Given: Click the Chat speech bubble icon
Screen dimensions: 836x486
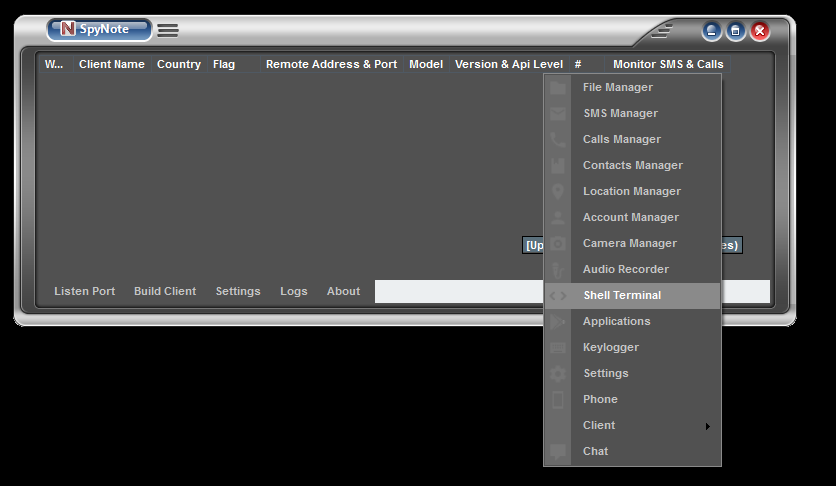Looking at the screenshot, I should click(558, 451).
